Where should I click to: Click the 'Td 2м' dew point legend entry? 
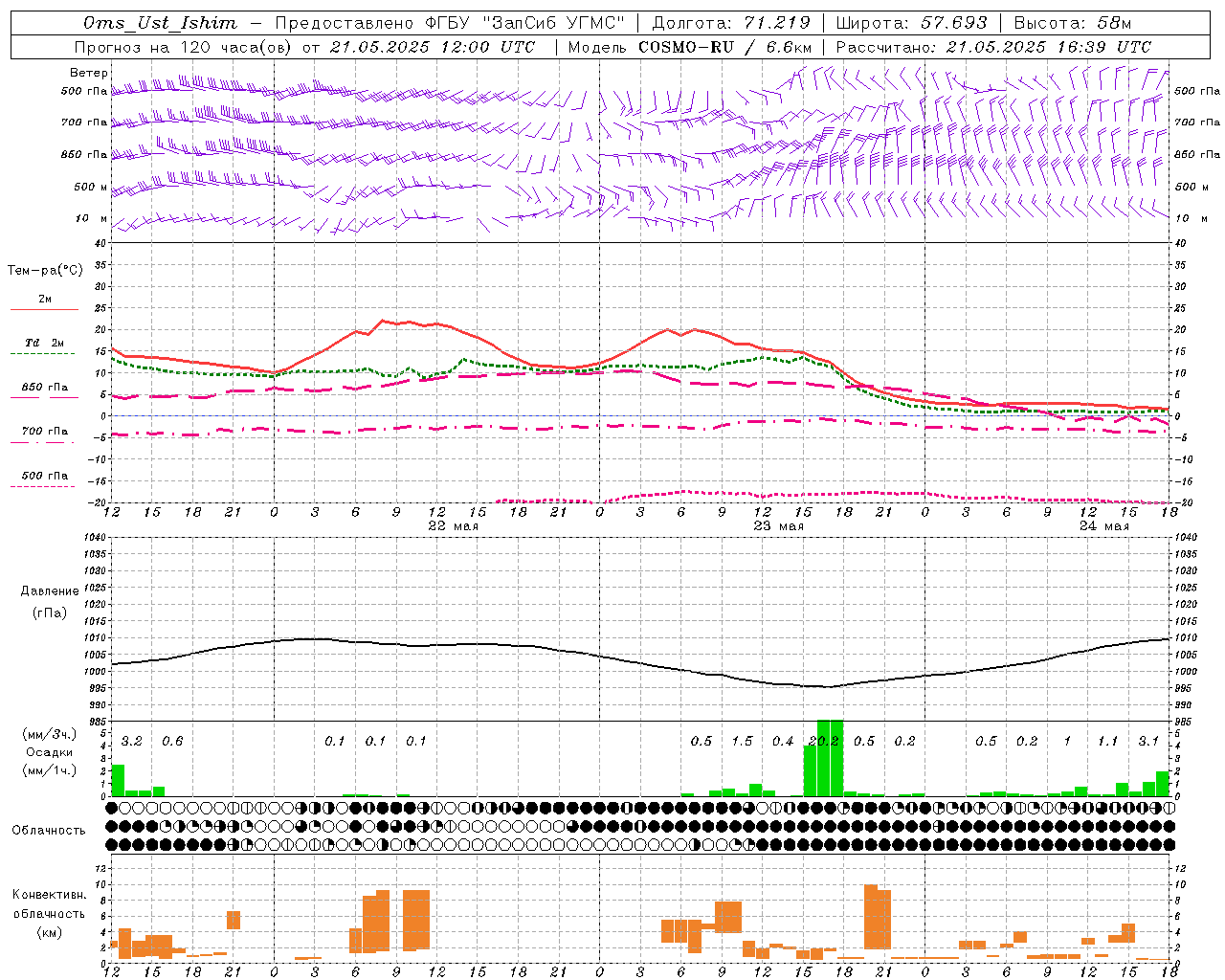point(44,343)
